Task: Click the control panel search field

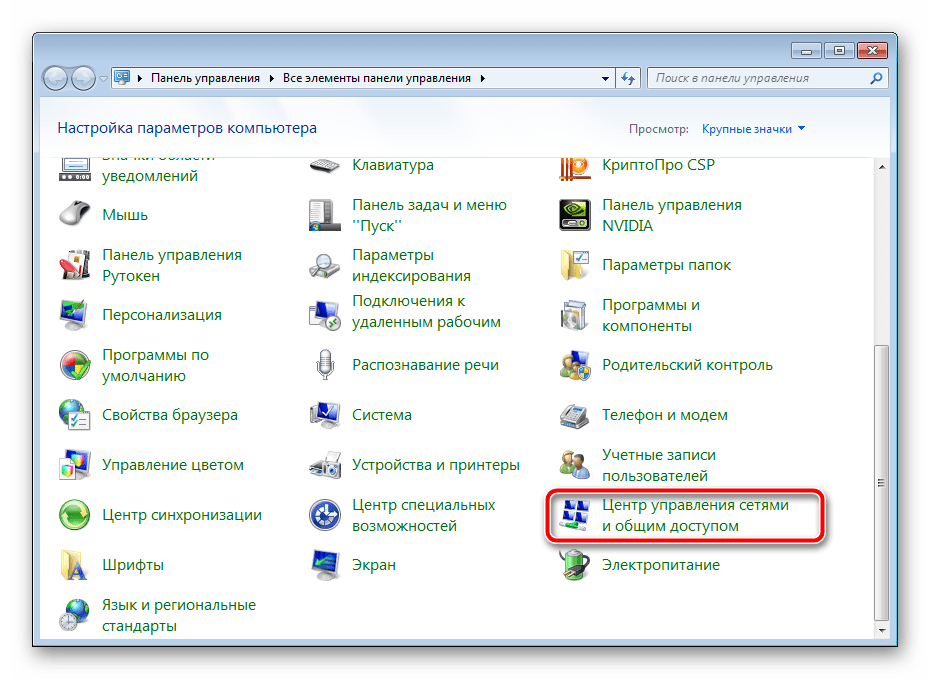Action: 760,77
